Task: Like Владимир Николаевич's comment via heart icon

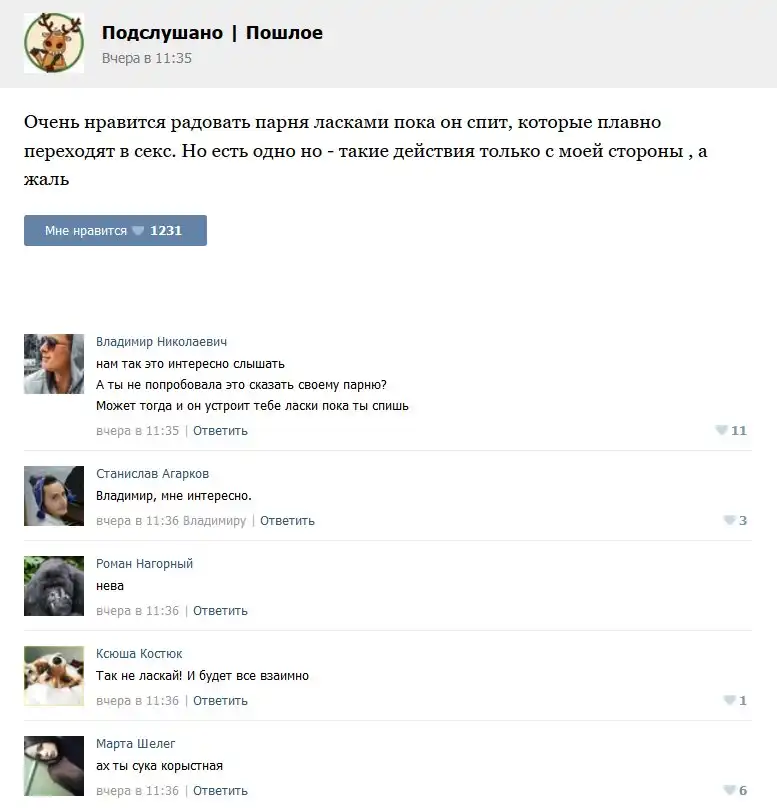Action: coord(721,430)
